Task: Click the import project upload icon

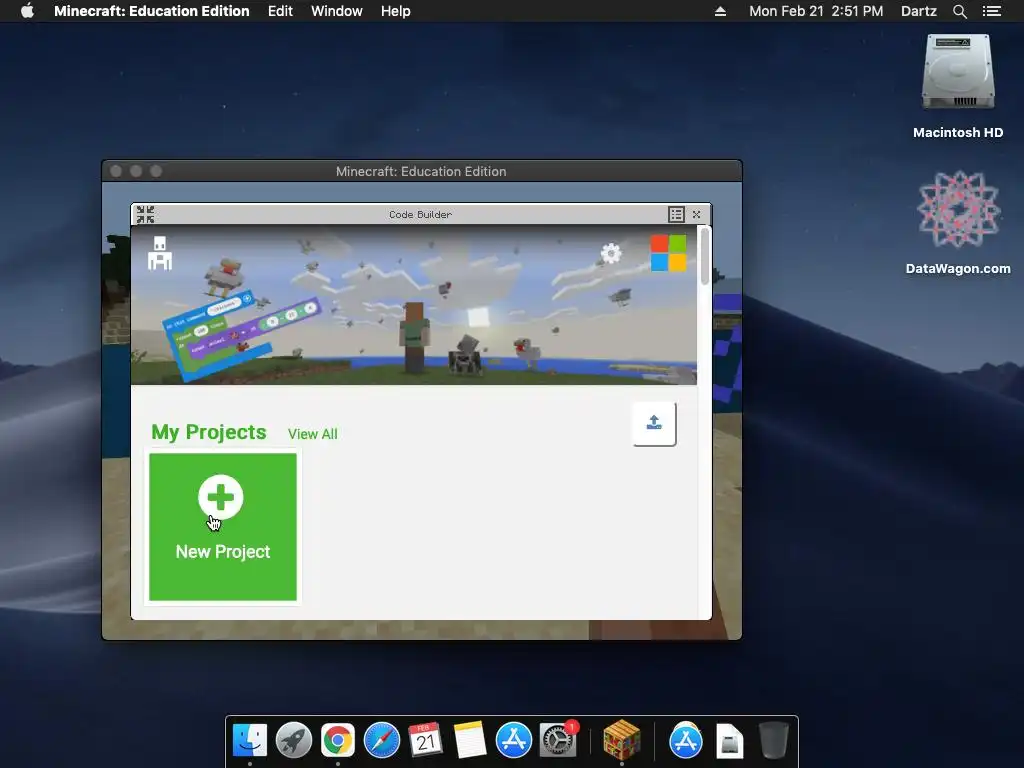Action: (x=654, y=423)
